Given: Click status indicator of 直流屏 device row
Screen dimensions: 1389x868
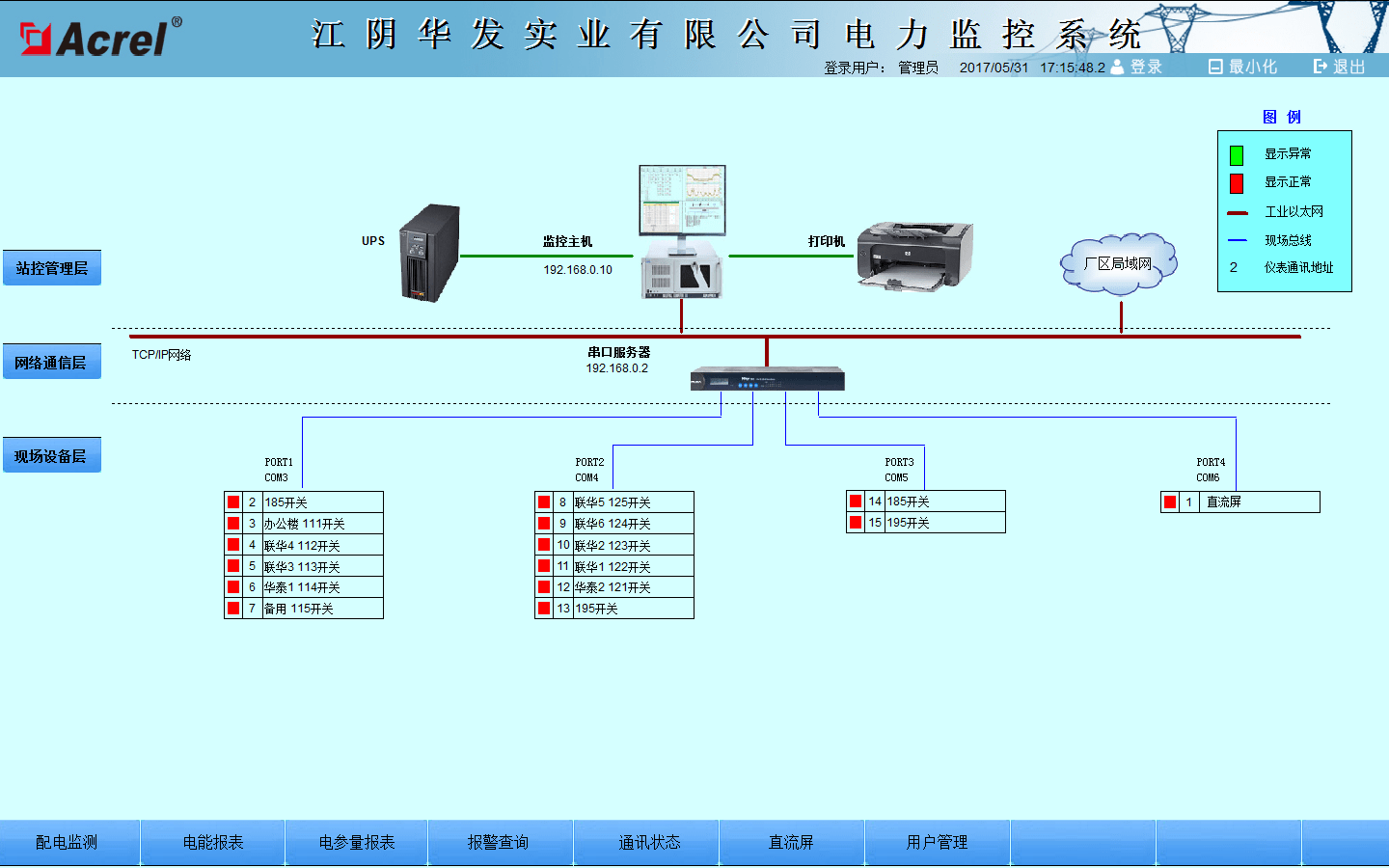Looking at the screenshot, I should [x=1170, y=502].
